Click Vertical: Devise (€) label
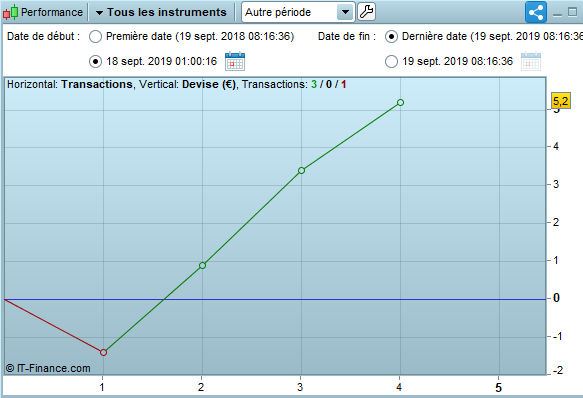The image size is (583, 398). pos(188,84)
